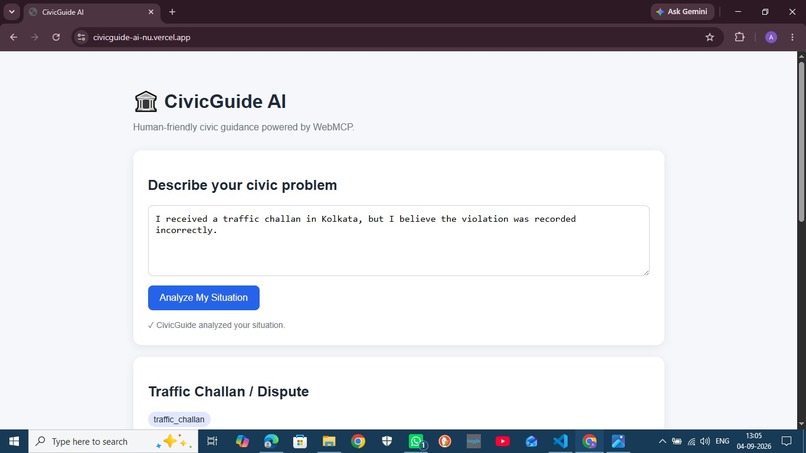This screenshot has width=806, height=453.
Task: Click the address bar URL civicguide-ai-nu.vercel.app
Action: tap(141, 37)
